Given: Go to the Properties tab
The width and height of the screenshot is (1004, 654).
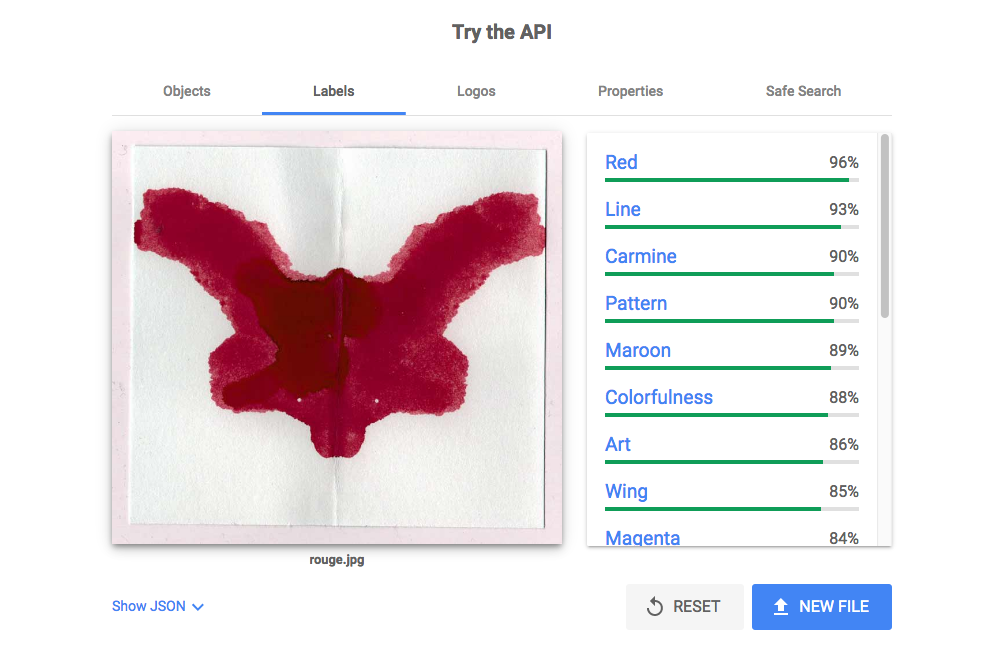Looking at the screenshot, I should click(630, 91).
